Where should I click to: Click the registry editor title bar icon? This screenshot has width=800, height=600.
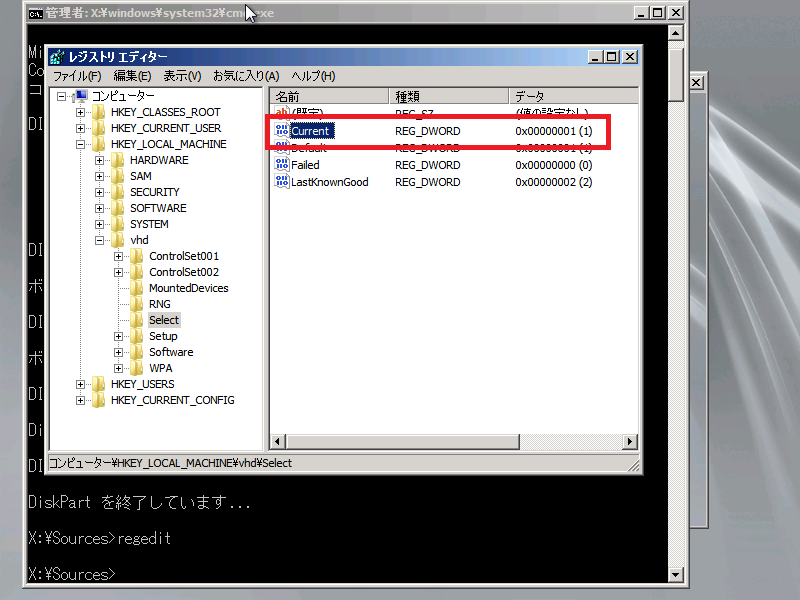(57, 57)
